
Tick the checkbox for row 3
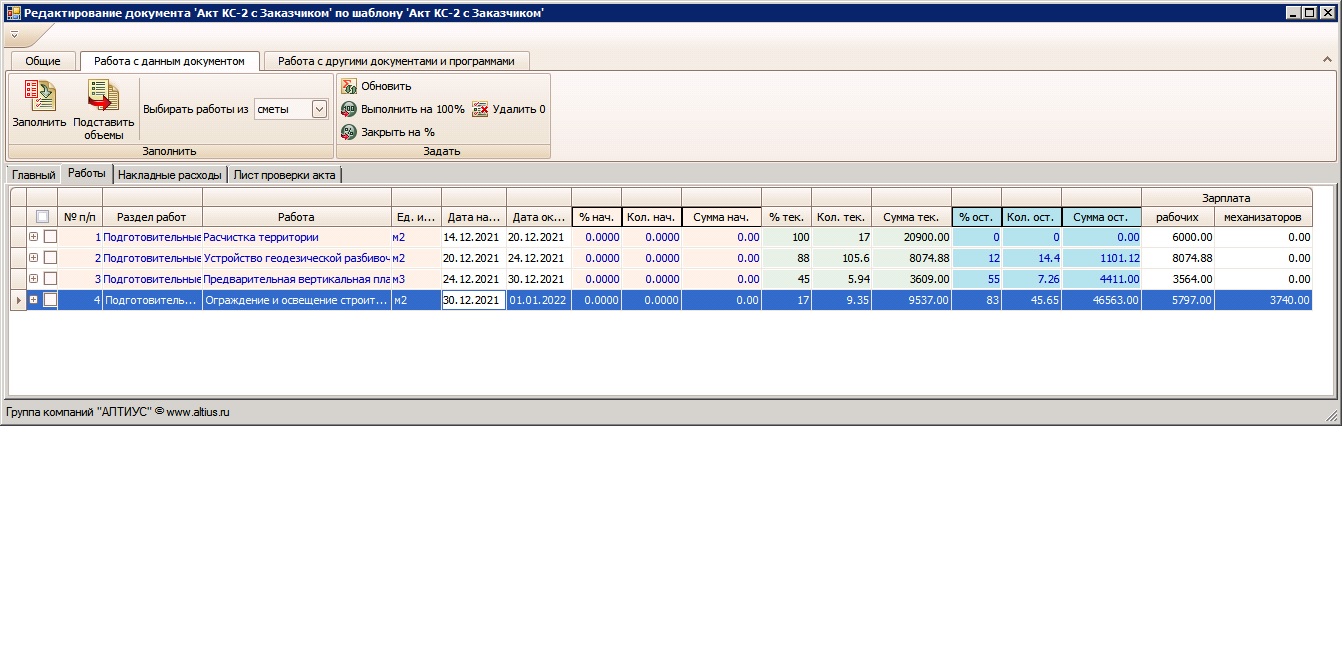coord(50,279)
